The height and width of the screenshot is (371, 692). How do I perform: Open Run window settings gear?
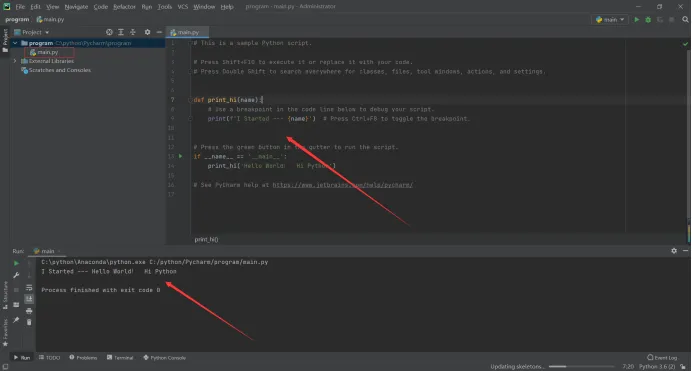674,251
